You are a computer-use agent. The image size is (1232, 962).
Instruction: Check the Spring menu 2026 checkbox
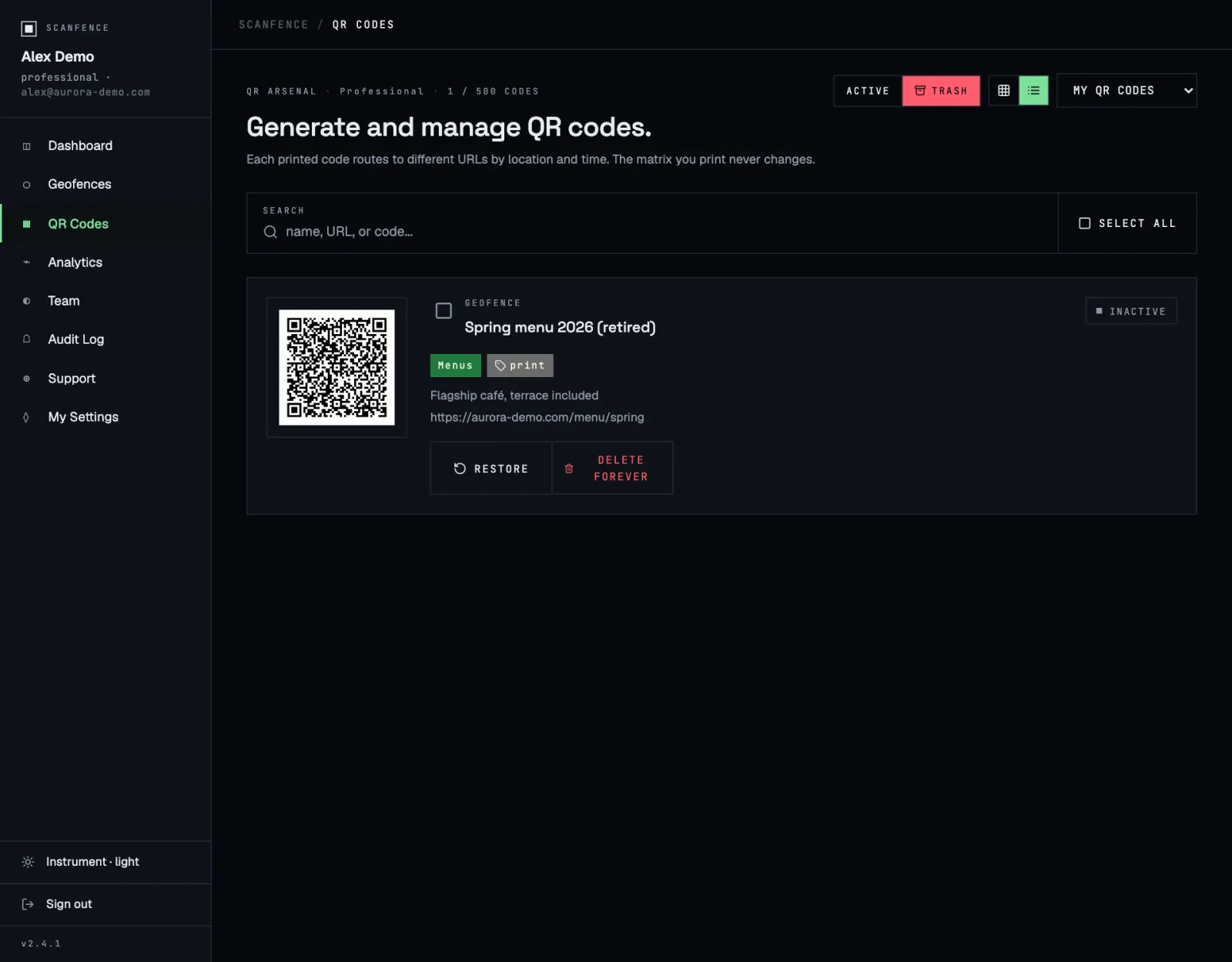[x=444, y=311]
